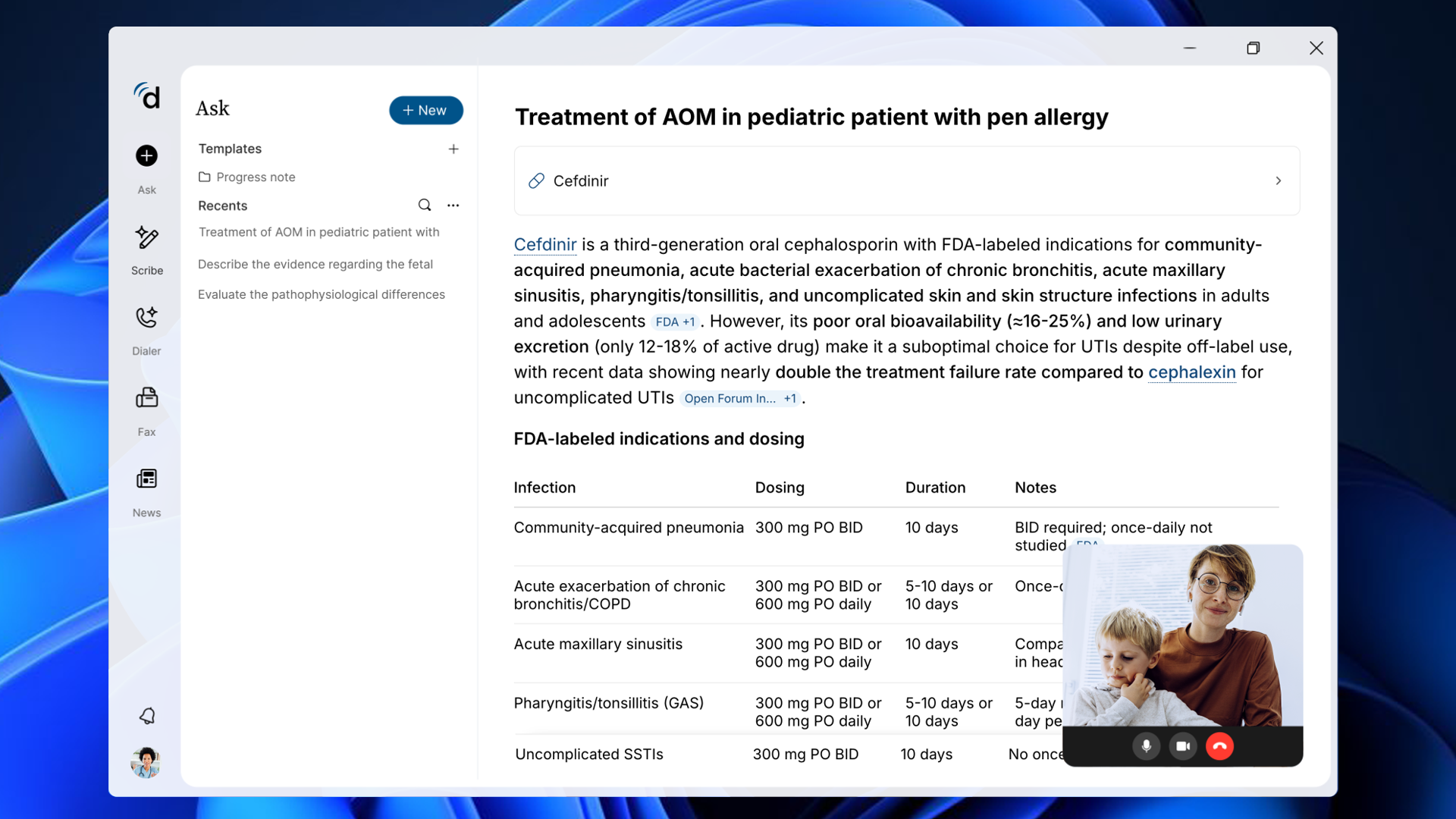
Task: Open notifications bell icon
Action: click(147, 716)
